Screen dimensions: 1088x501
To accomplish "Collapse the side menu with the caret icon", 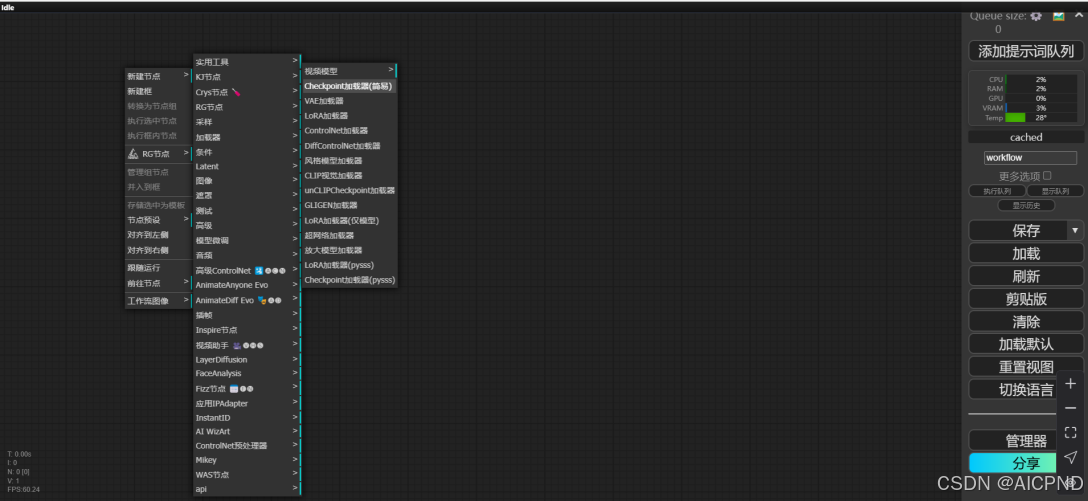I will [x=1078, y=16].
